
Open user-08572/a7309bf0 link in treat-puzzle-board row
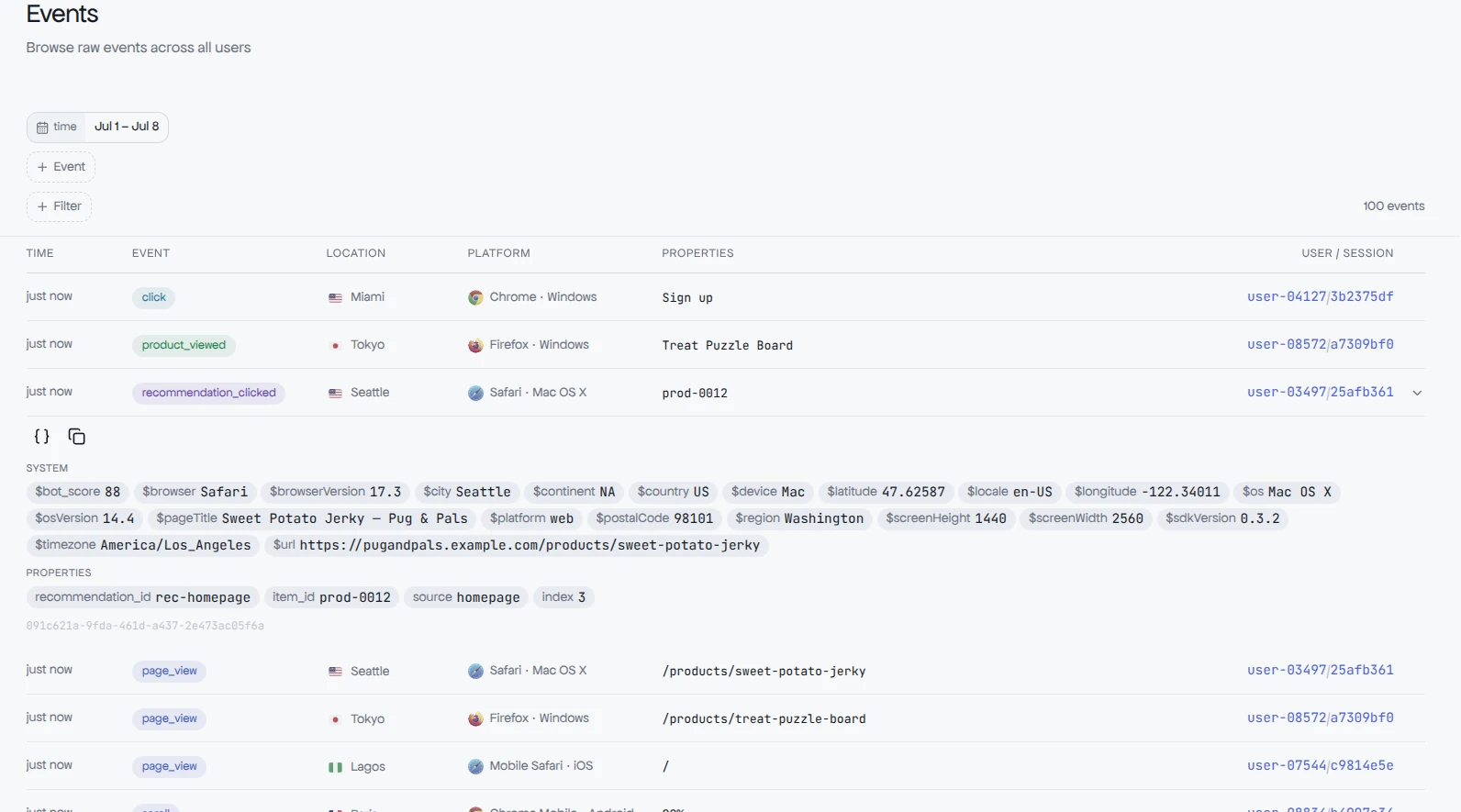[x=1320, y=717]
